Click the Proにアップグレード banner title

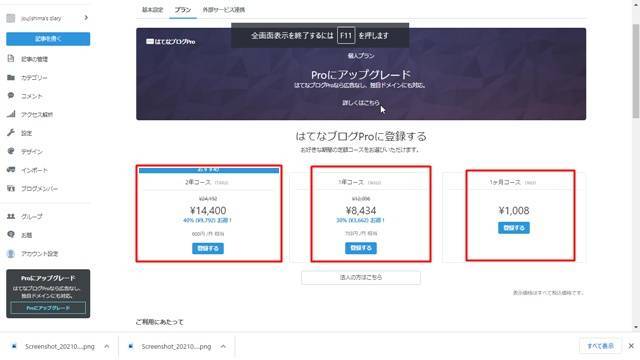click(x=361, y=75)
